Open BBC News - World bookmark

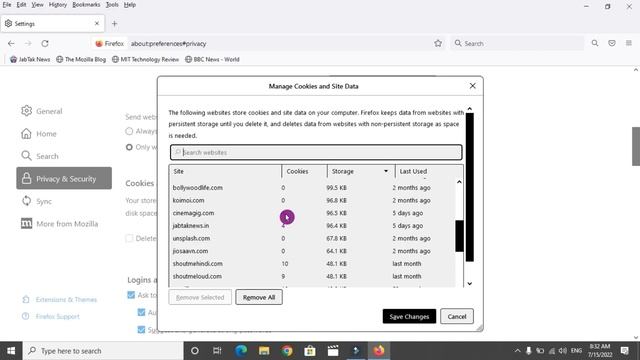(212, 59)
